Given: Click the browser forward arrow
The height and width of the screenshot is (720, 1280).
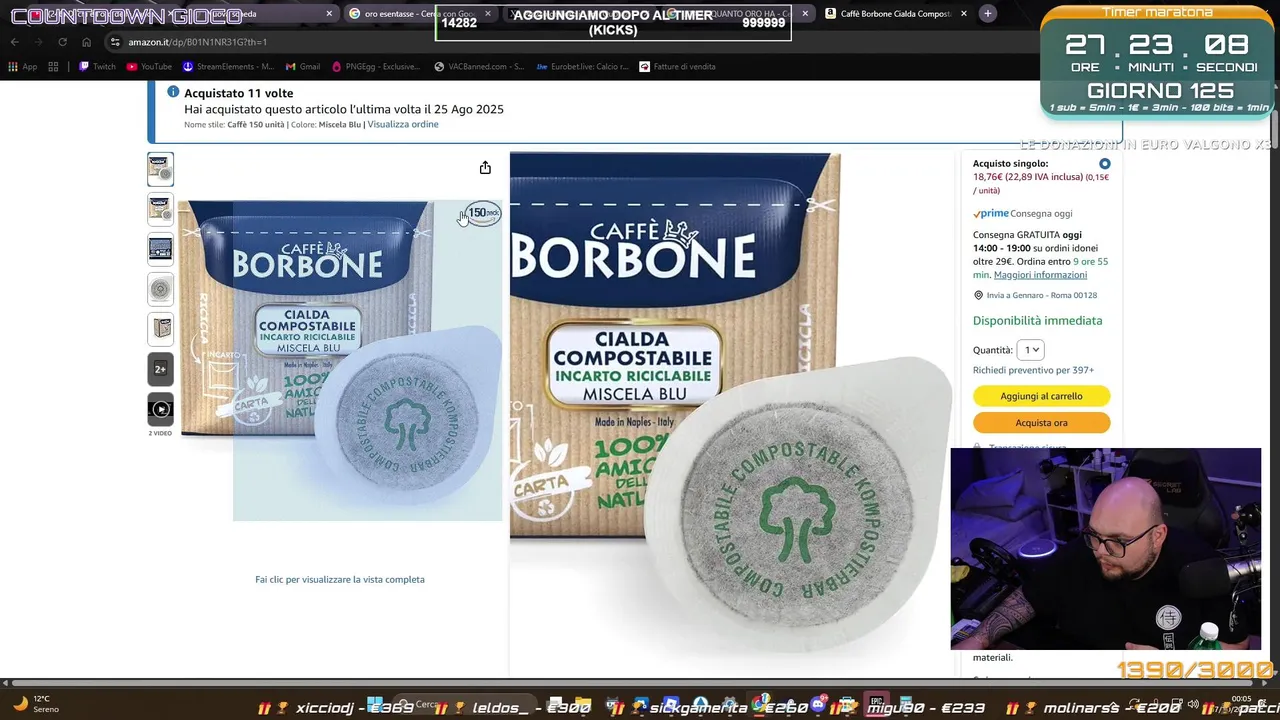Looking at the screenshot, I should (38, 42).
